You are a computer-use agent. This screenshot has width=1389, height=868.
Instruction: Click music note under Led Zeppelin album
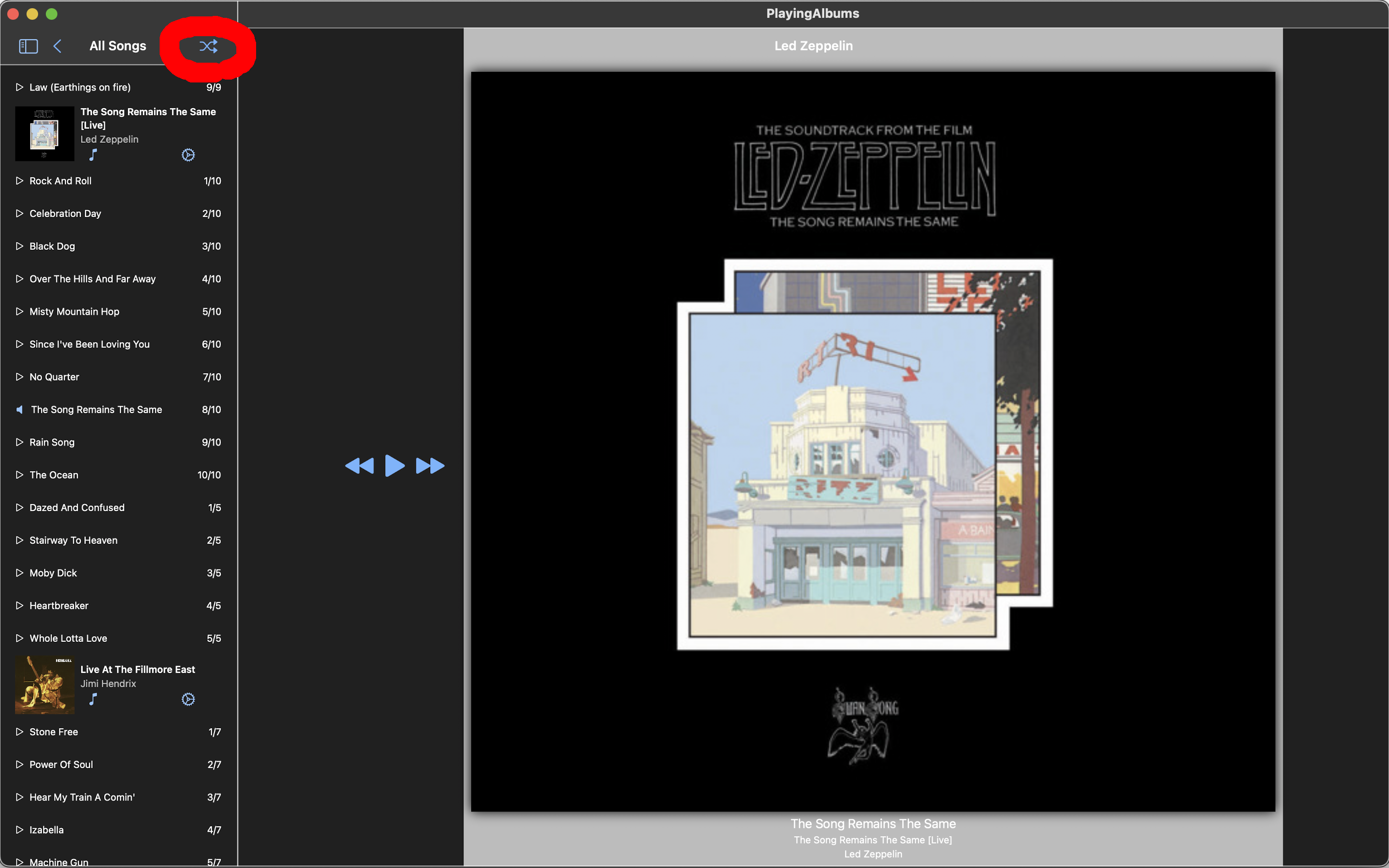(93, 155)
